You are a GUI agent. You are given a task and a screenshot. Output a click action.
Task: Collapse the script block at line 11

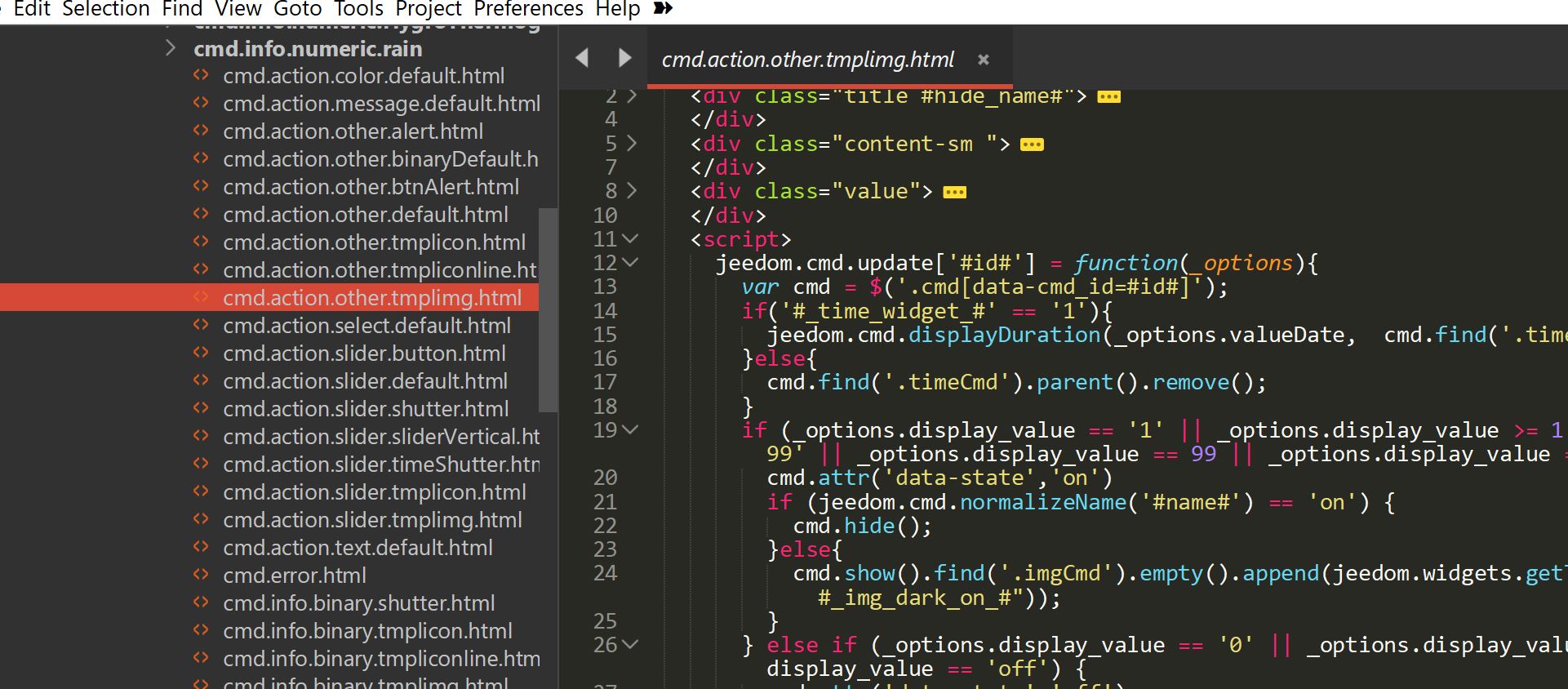(630, 239)
